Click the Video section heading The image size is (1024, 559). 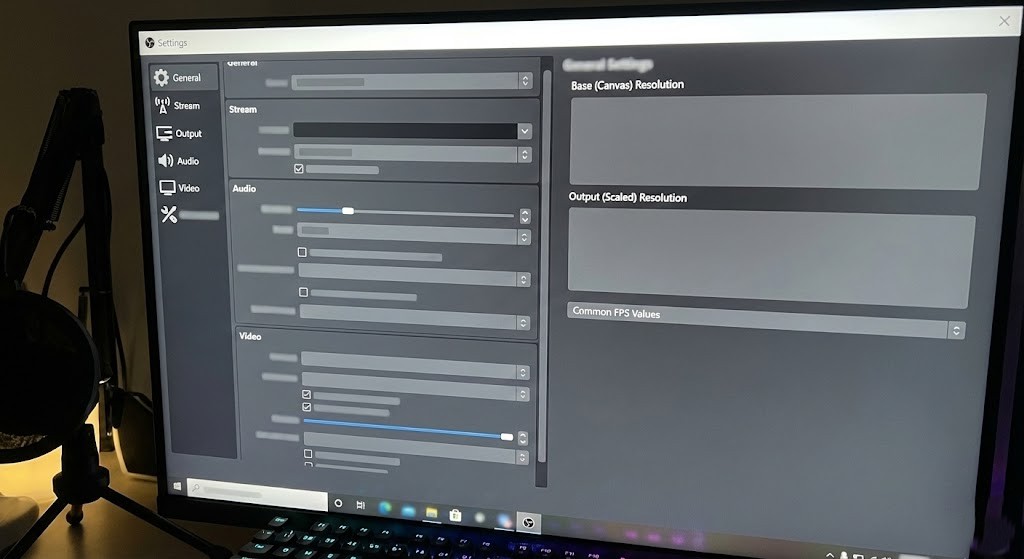coord(250,336)
